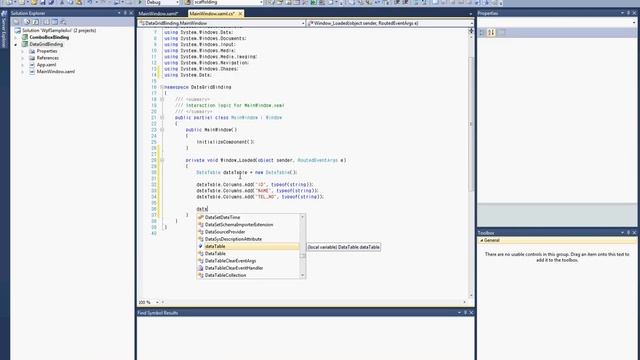Click the Properties icon in Solution Explorer toolbar
The height and width of the screenshot is (360, 640).
pos(17,22)
